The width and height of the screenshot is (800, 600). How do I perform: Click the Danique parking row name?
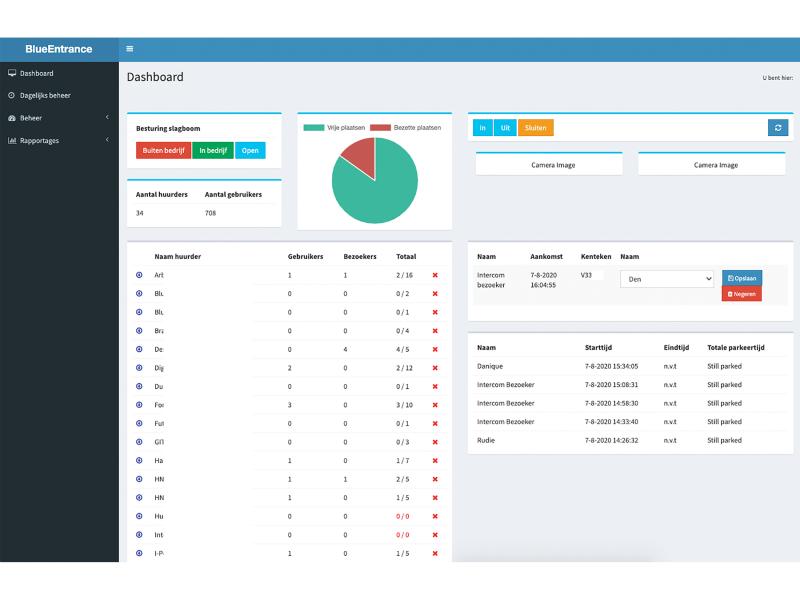490,366
